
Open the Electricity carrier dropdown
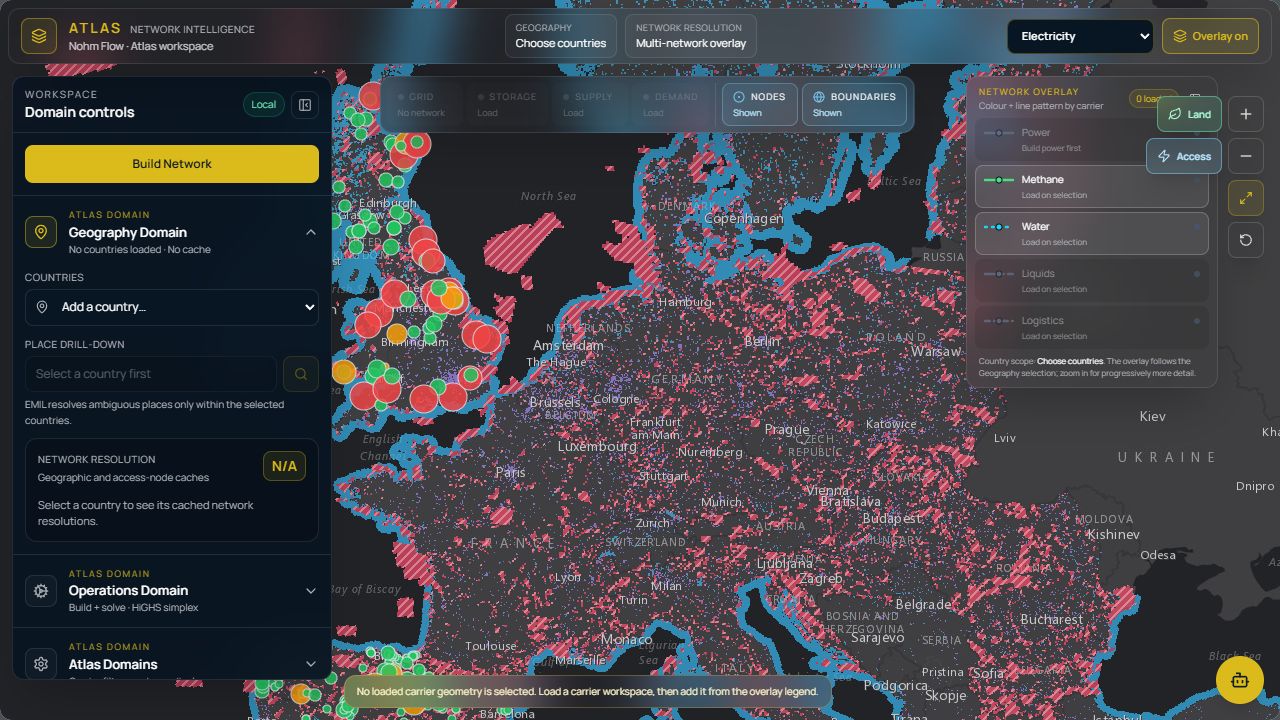coord(1080,36)
